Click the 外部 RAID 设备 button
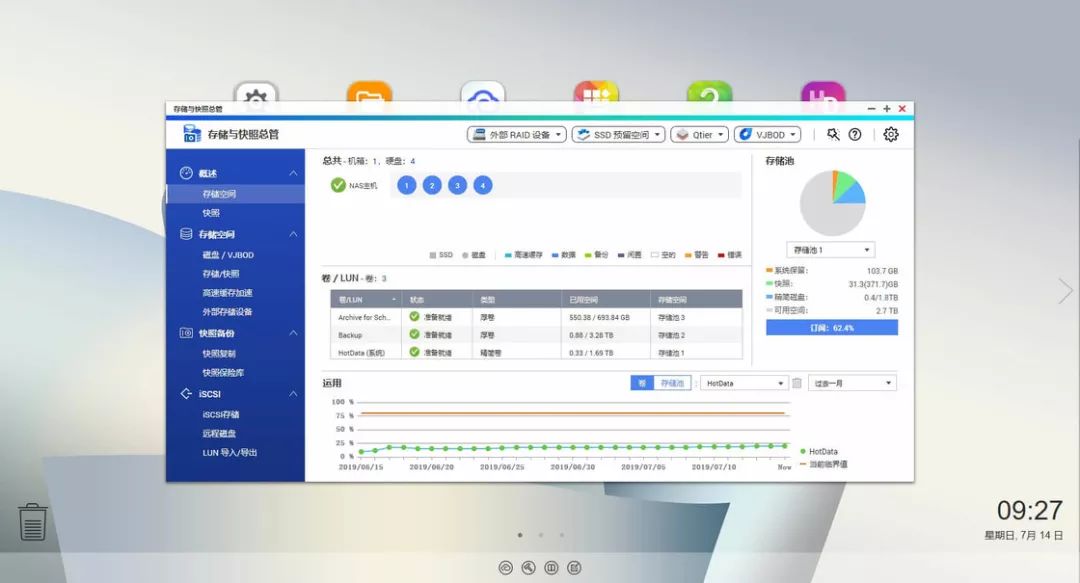Image resolution: width=1080 pixels, height=583 pixels. point(517,134)
